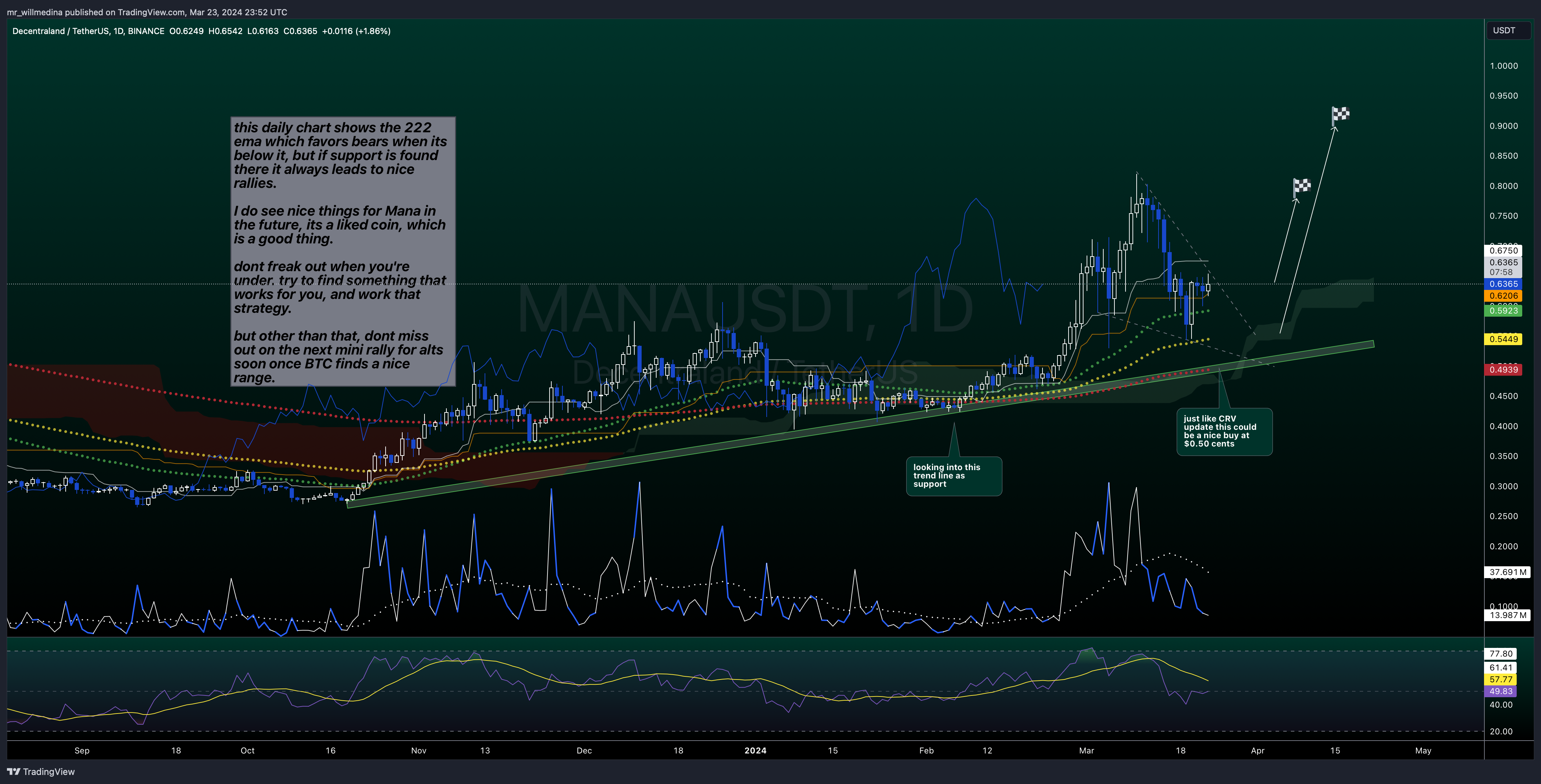Click the 0.4000 price axis label
This screenshot has width=1541, height=784.
[1503, 426]
